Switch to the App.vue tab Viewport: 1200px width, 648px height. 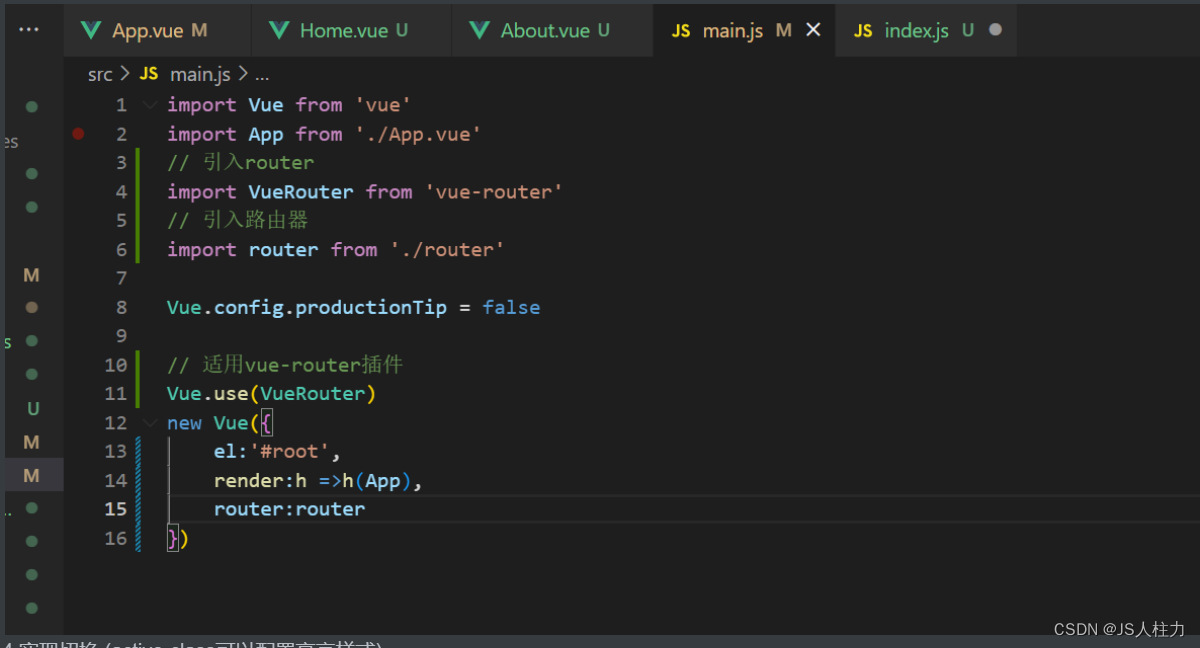(x=157, y=30)
